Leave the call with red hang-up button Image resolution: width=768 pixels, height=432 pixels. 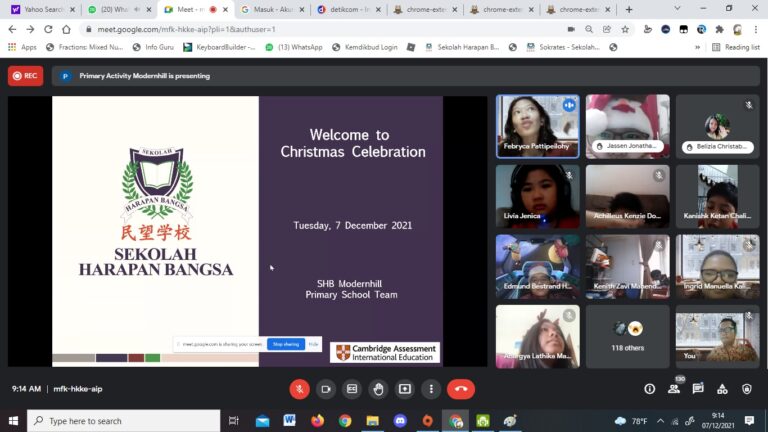coord(461,389)
